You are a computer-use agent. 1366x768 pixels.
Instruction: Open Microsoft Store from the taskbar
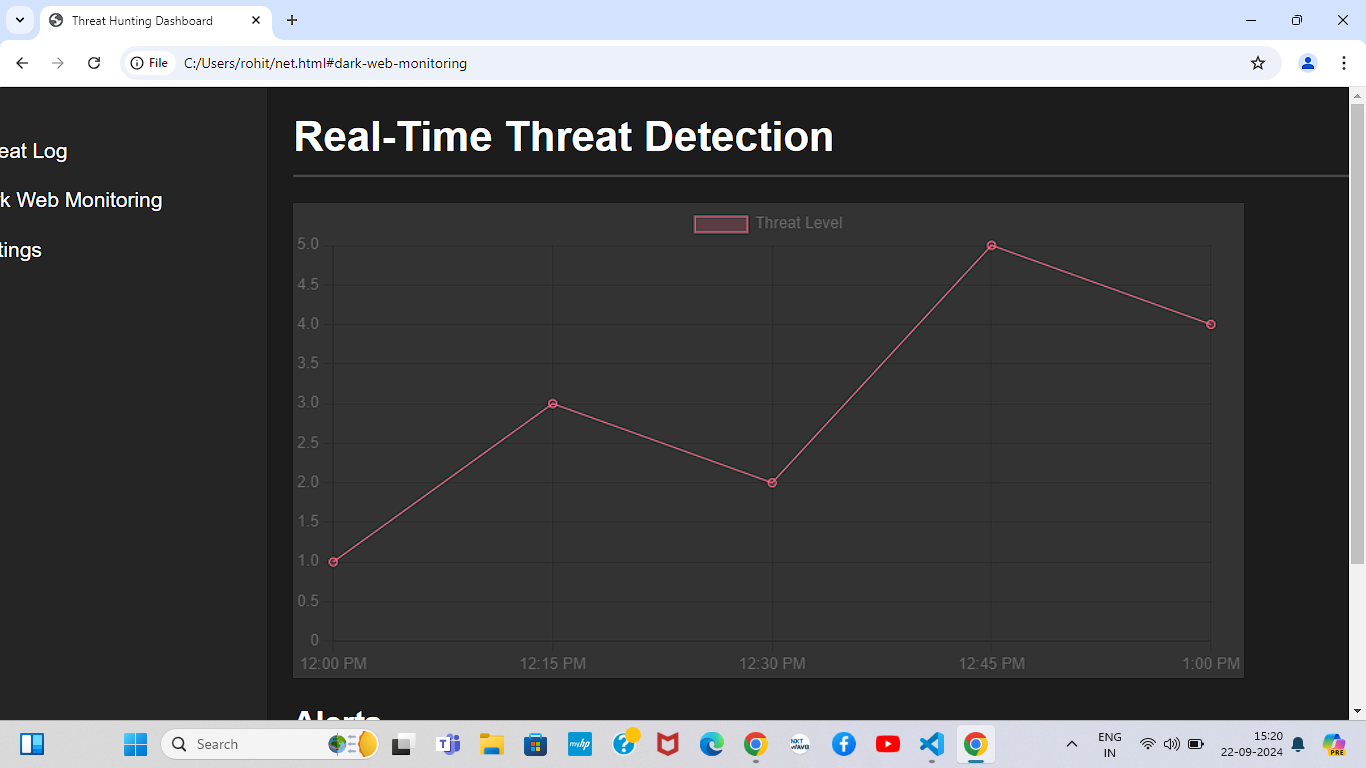[x=535, y=744]
